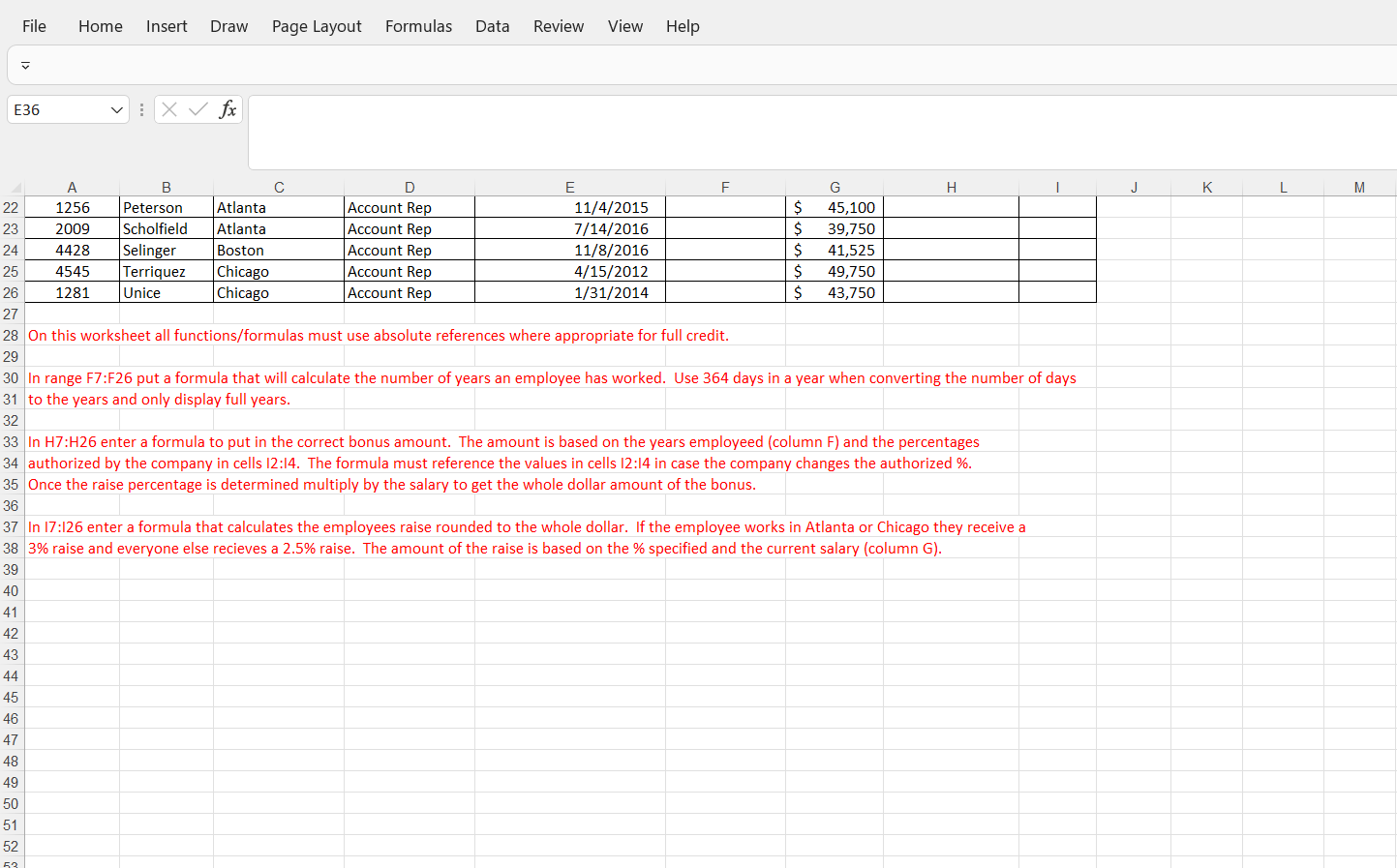This screenshot has width=1397, height=868.
Task: Click row header 25
Action: [12, 271]
